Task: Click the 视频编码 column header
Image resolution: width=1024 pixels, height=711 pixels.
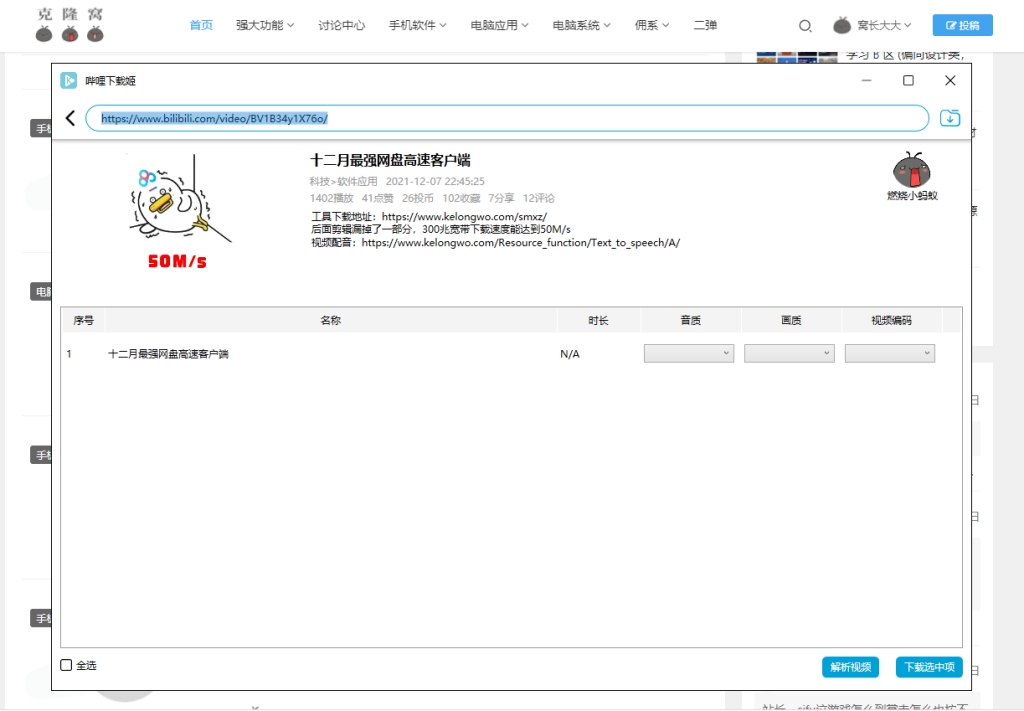Action: point(891,320)
